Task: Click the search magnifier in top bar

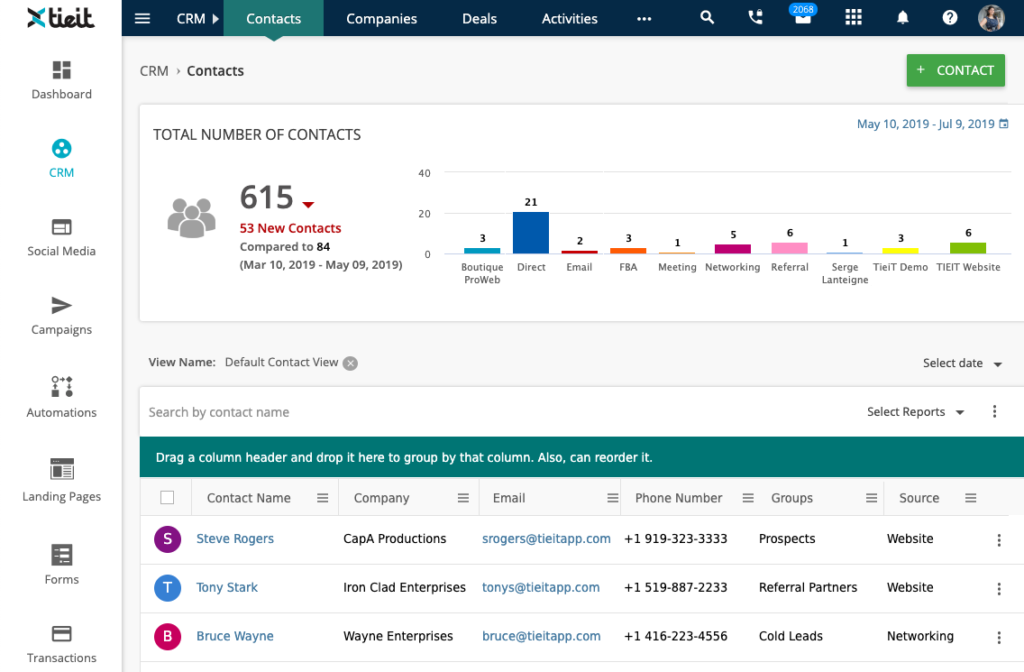Action: (707, 18)
